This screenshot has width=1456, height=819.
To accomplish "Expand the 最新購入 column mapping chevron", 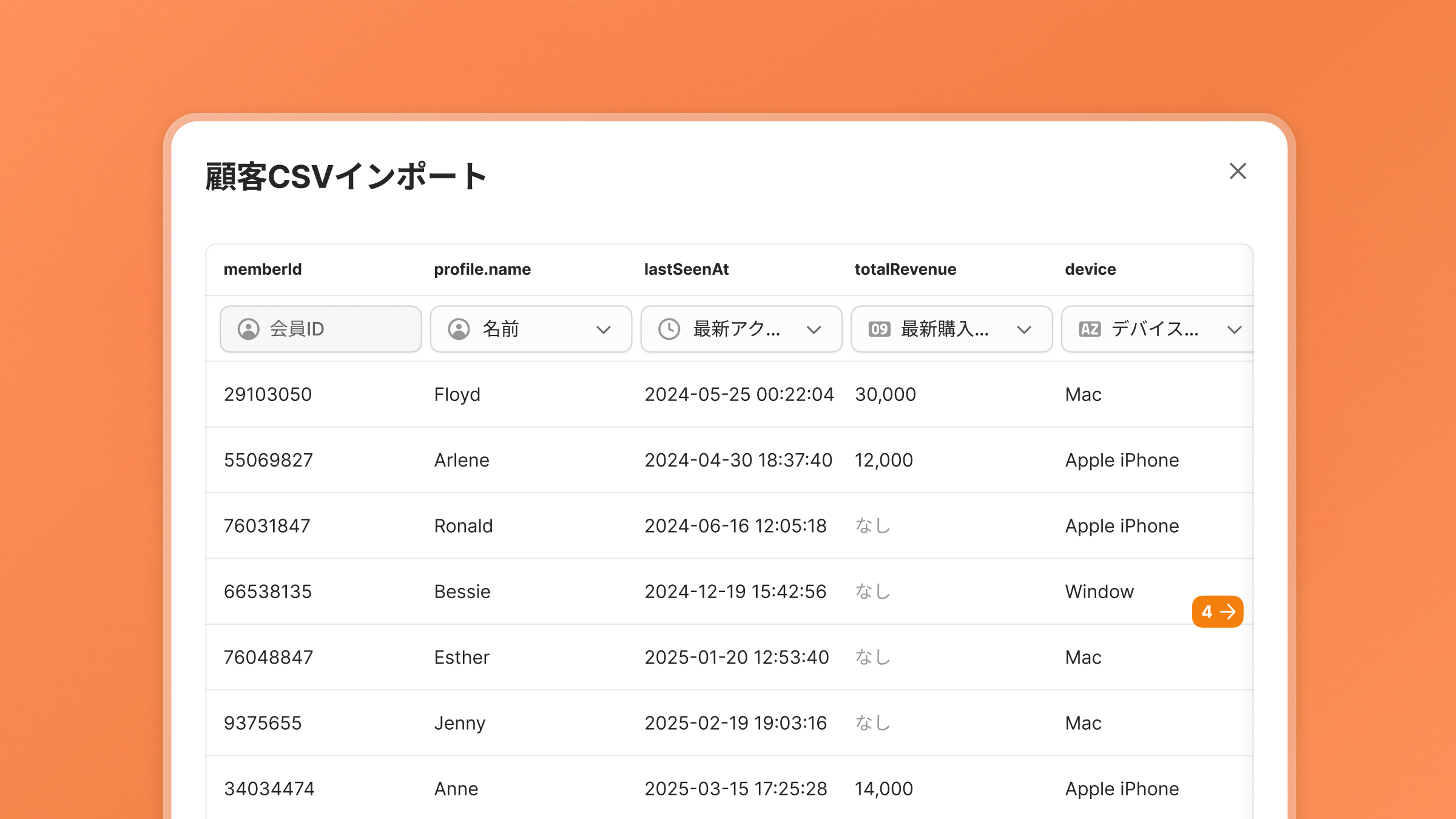I will (x=1024, y=329).
